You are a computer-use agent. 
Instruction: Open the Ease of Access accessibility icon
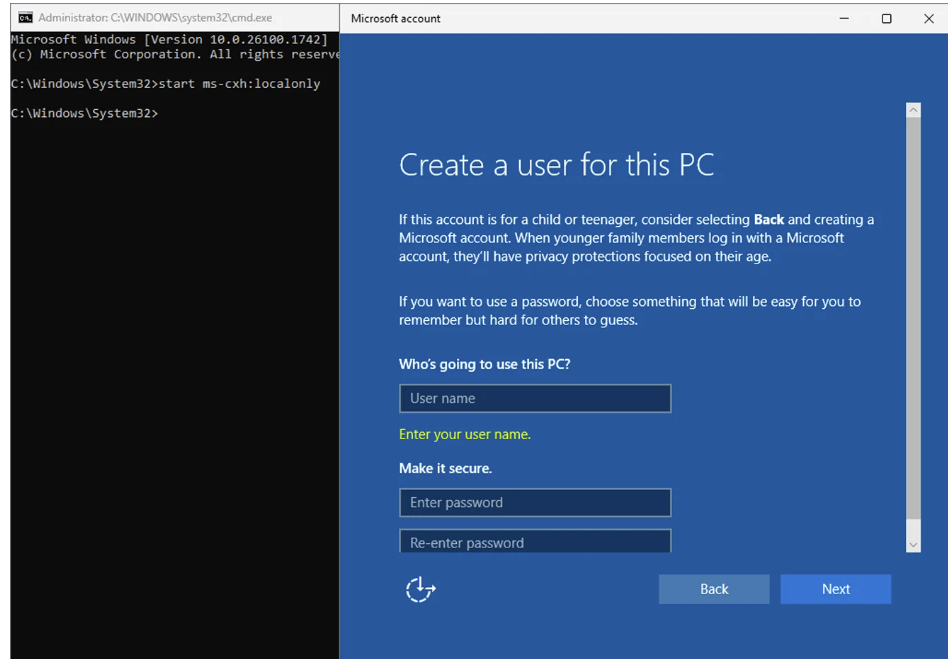click(x=421, y=589)
